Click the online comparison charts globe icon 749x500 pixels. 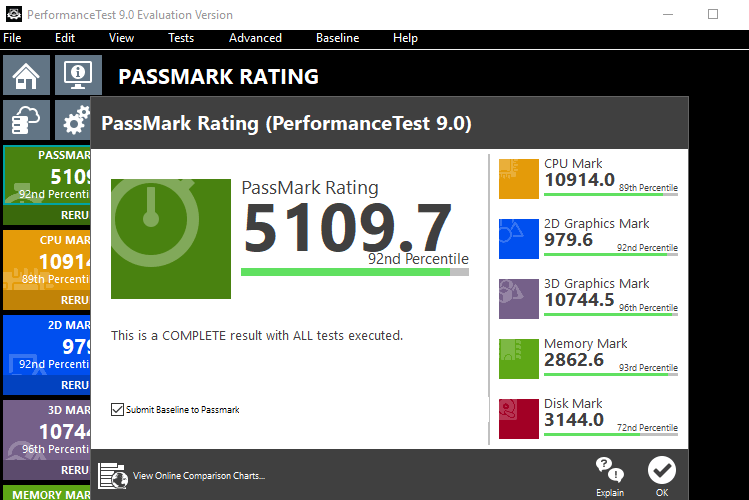click(x=113, y=475)
